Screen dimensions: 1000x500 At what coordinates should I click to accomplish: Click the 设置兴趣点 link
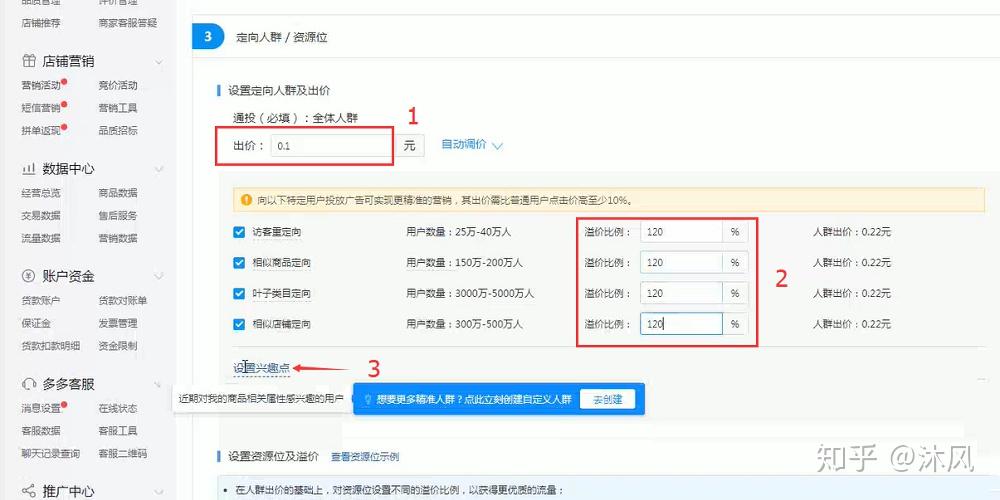(261, 368)
